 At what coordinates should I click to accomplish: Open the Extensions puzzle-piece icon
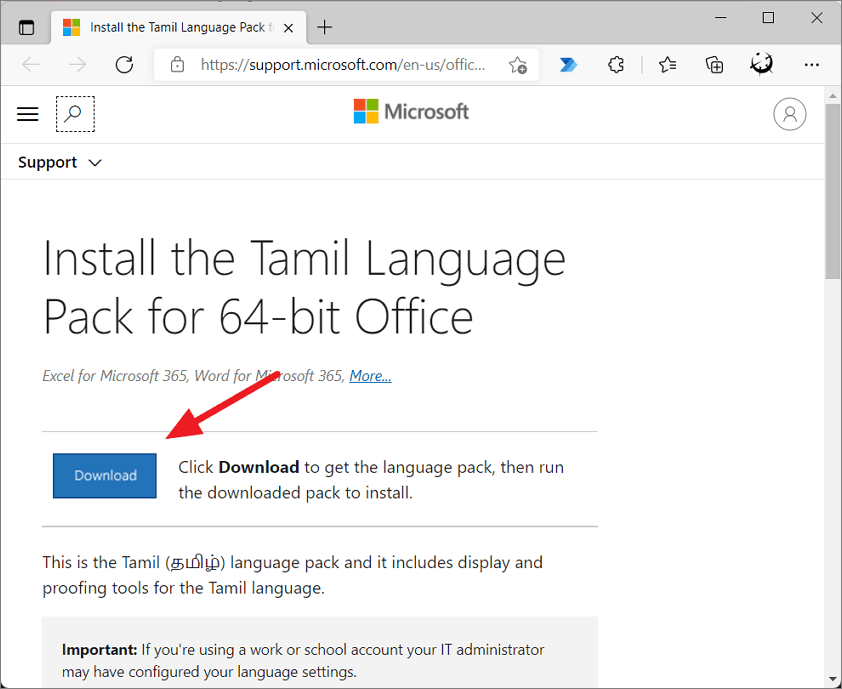pos(616,64)
